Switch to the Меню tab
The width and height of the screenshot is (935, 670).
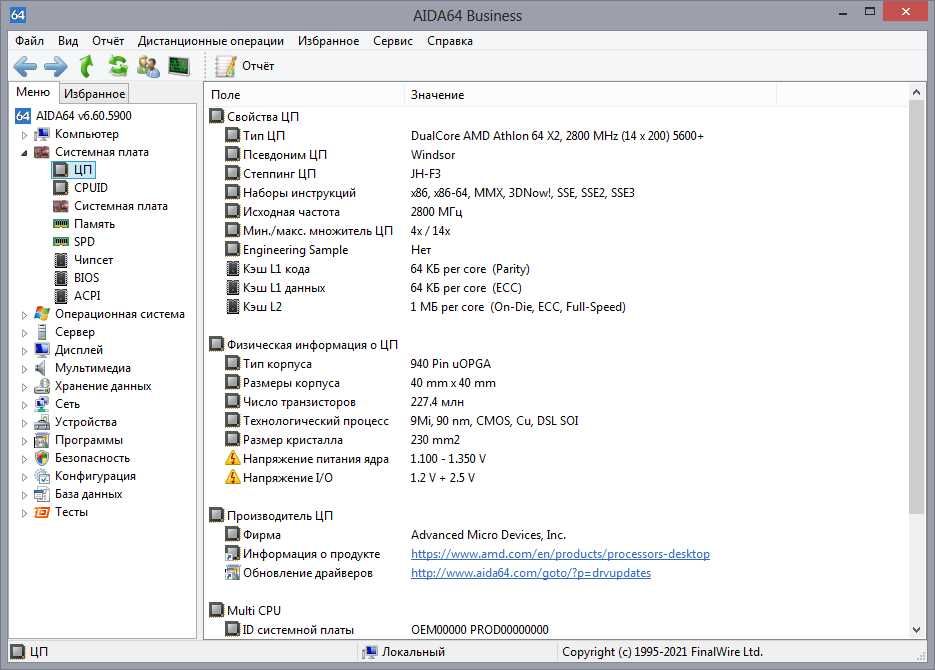pyautogui.click(x=33, y=92)
